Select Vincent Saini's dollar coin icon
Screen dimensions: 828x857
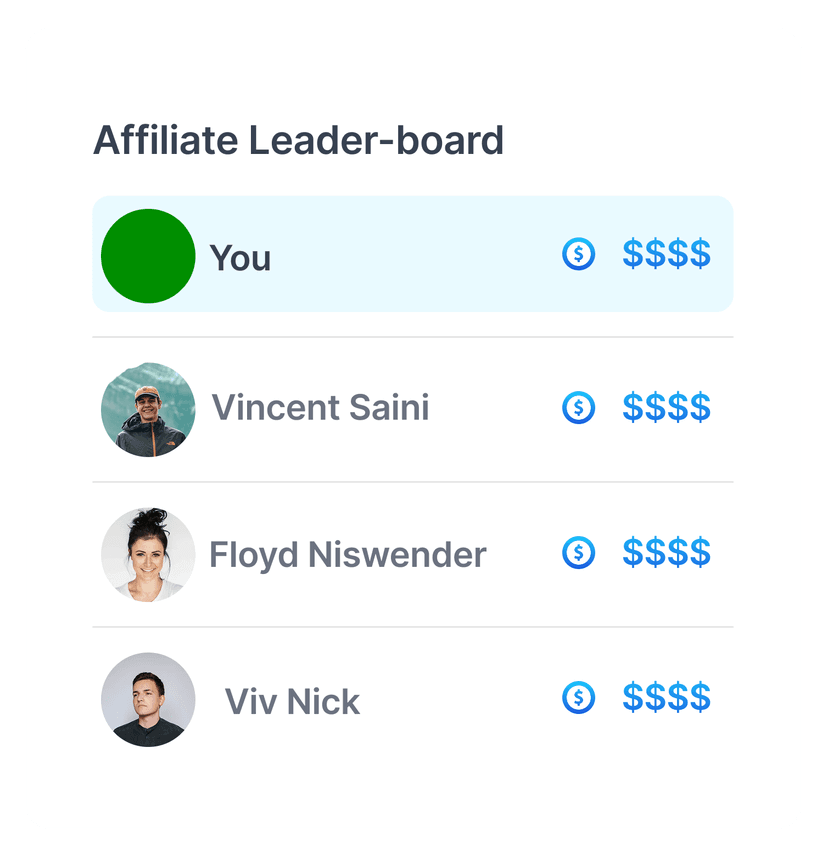pyautogui.click(x=580, y=407)
